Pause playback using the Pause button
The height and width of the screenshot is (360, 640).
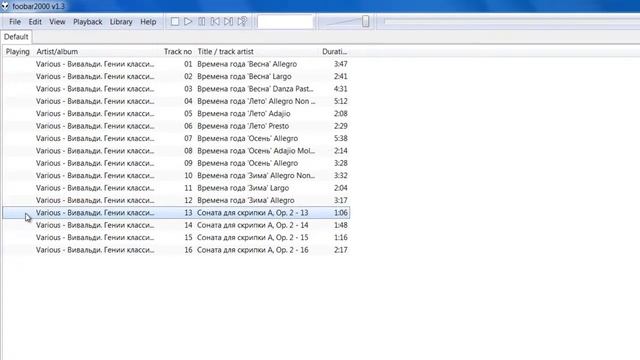coord(202,22)
